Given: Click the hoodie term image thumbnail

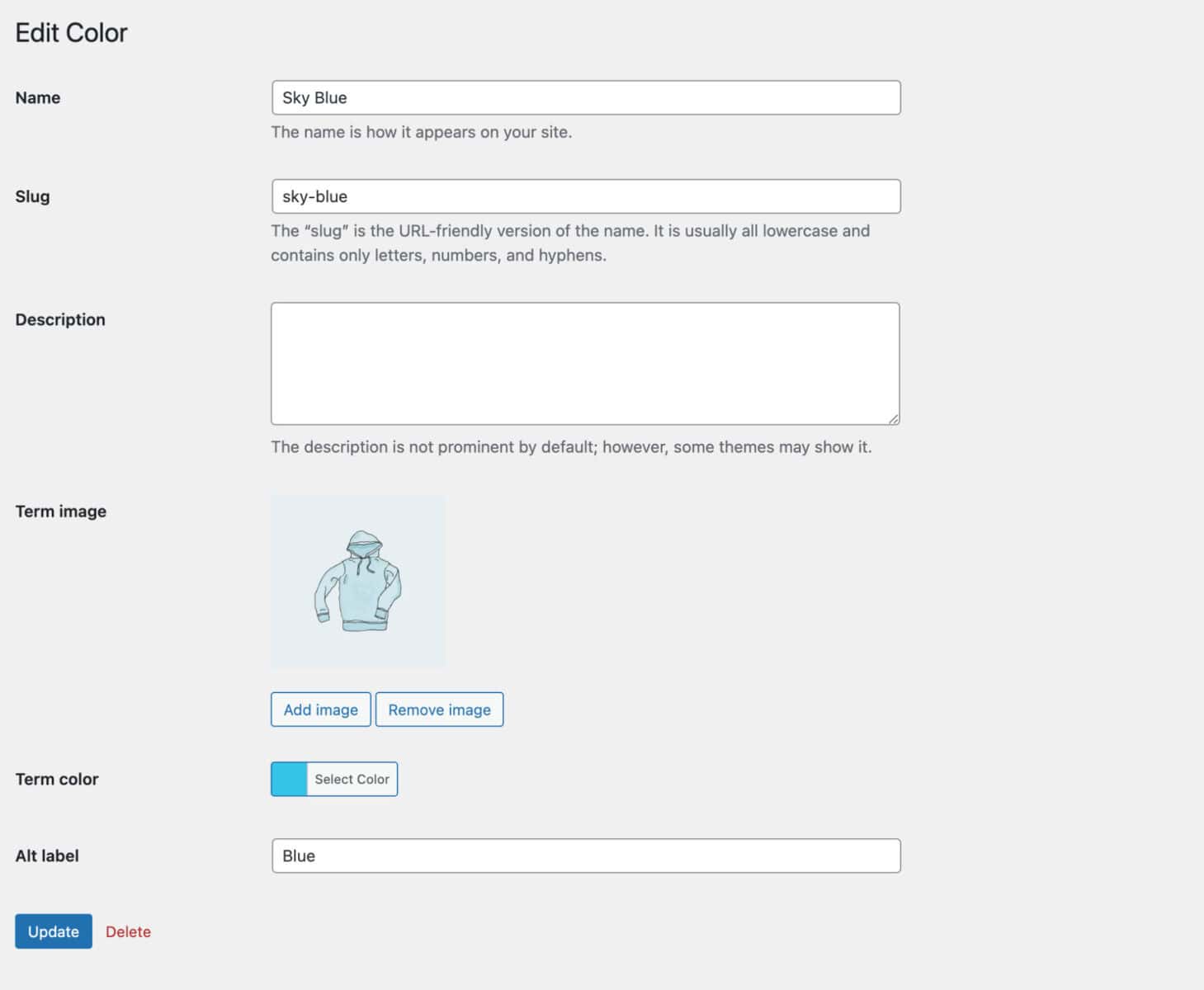Looking at the screenshot, I should click(358, 580).
